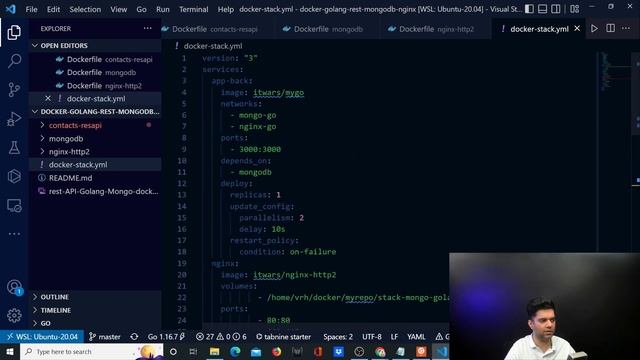Open the Search view in activity bar
Image resolution: width=640 pixels, height=360 pixels.
14,61
